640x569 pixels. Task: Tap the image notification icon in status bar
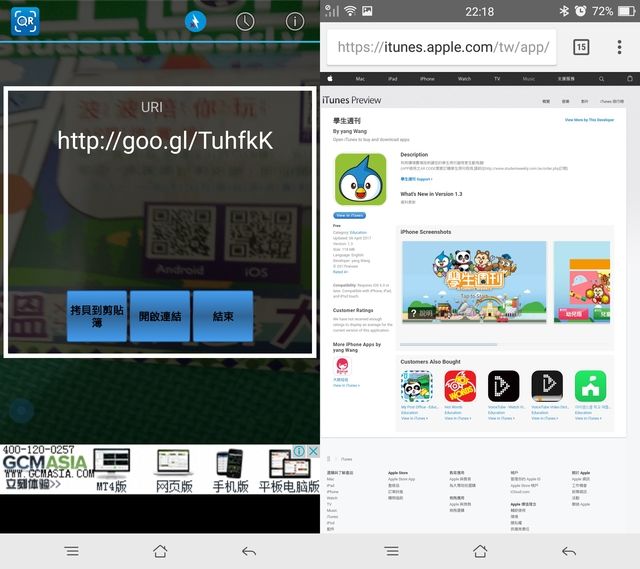click(367, 11)
